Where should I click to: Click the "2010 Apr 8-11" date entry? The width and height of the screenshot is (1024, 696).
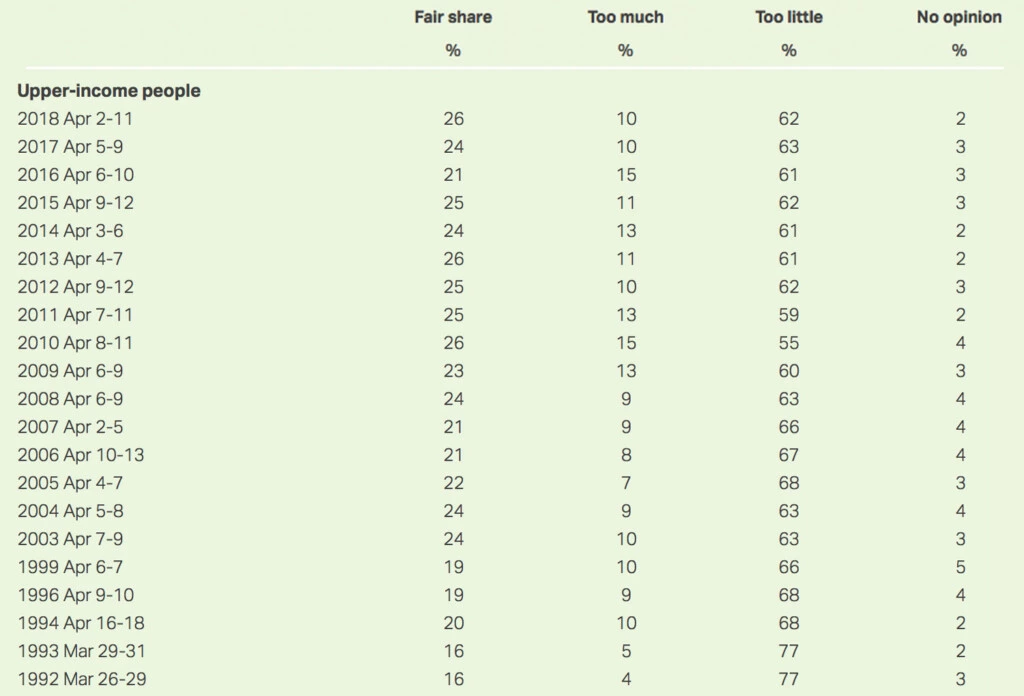click(75, 343)
